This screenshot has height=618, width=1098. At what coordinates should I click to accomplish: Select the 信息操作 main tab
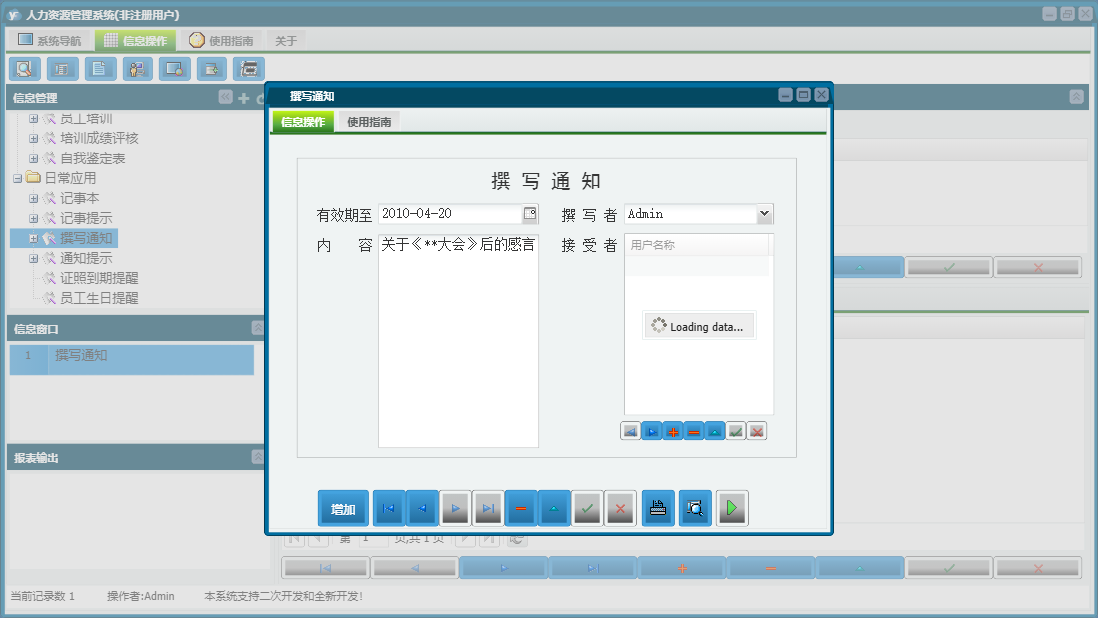coord(136,41)
